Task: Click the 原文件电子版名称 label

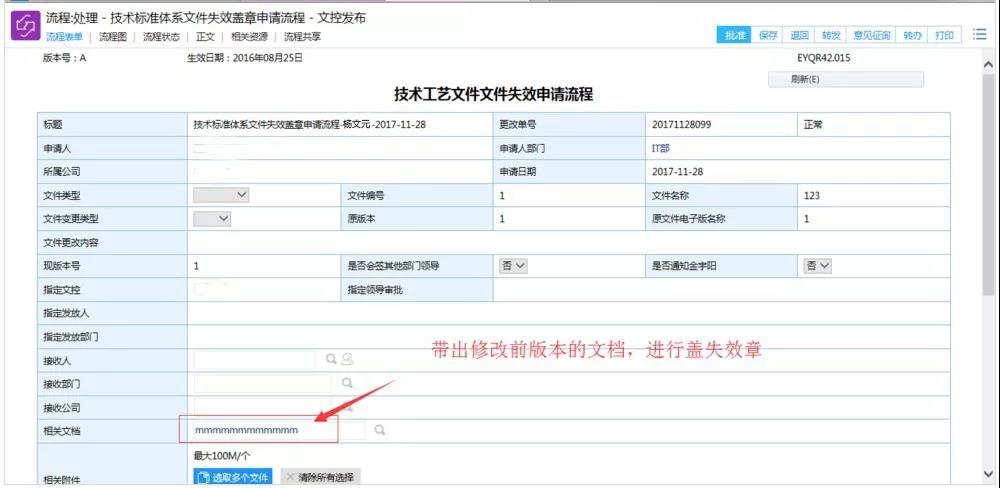Action: click(689, 219)
